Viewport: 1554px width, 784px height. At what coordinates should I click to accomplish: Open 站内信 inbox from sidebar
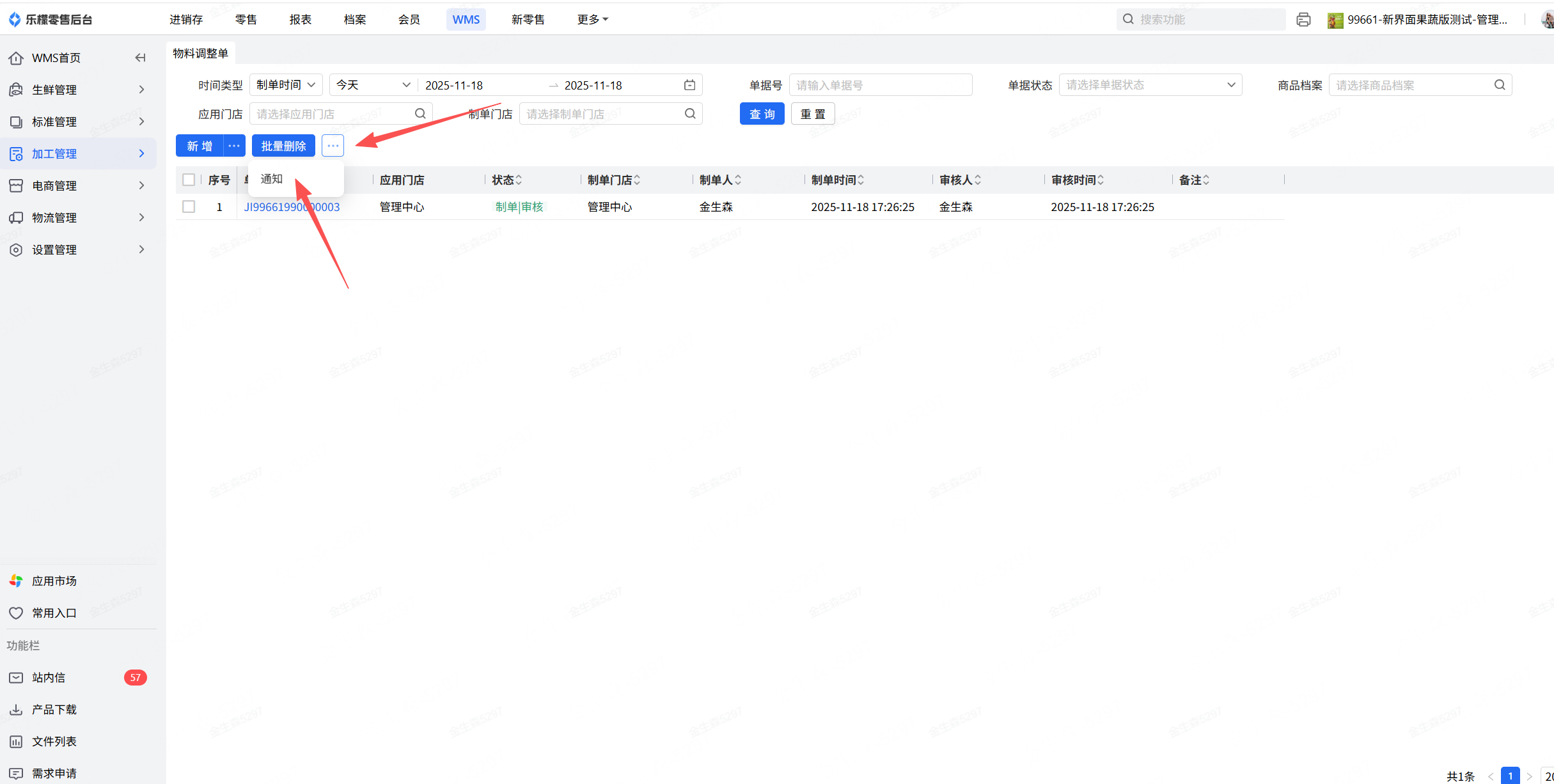pos(49,677)
